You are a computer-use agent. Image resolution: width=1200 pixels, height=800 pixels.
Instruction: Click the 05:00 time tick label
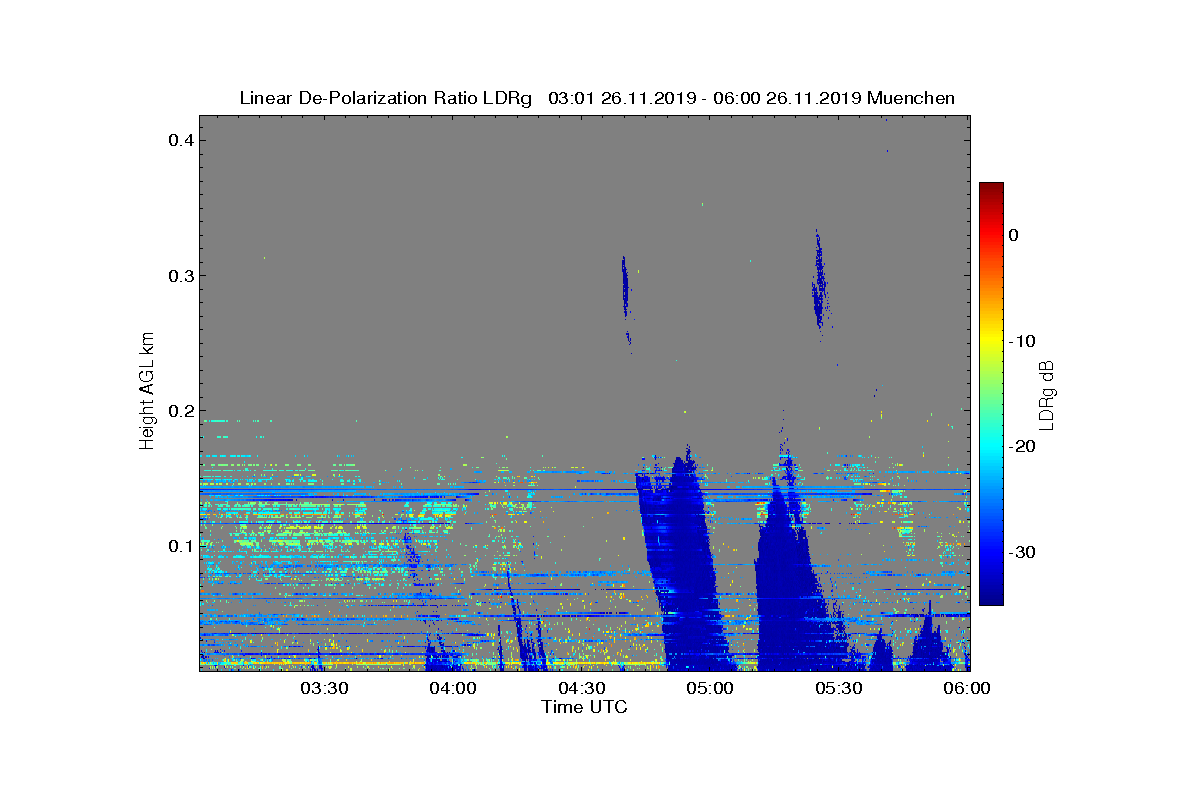[x=711, y=688]
